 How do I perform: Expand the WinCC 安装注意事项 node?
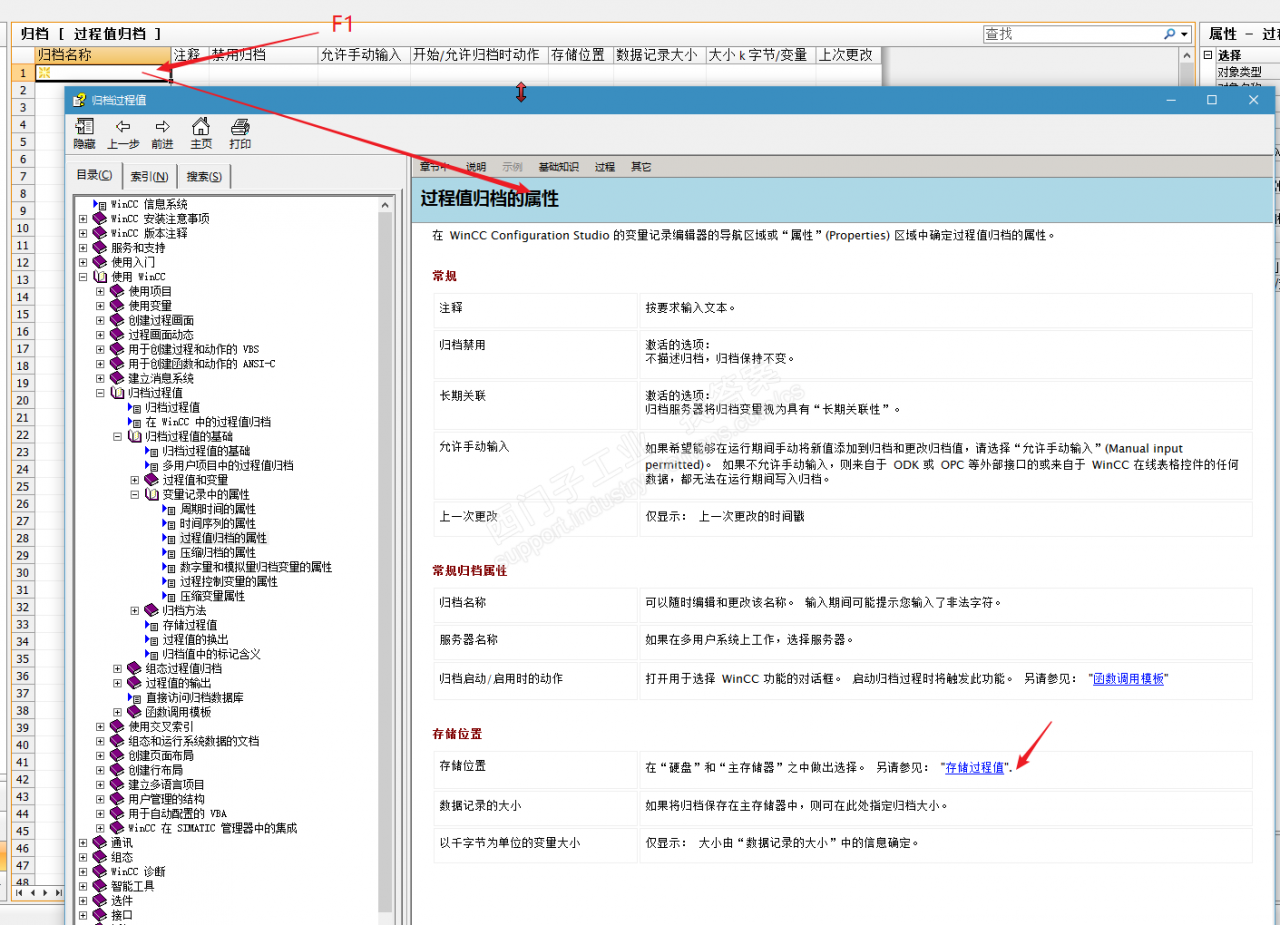click(x=84, y=219)
